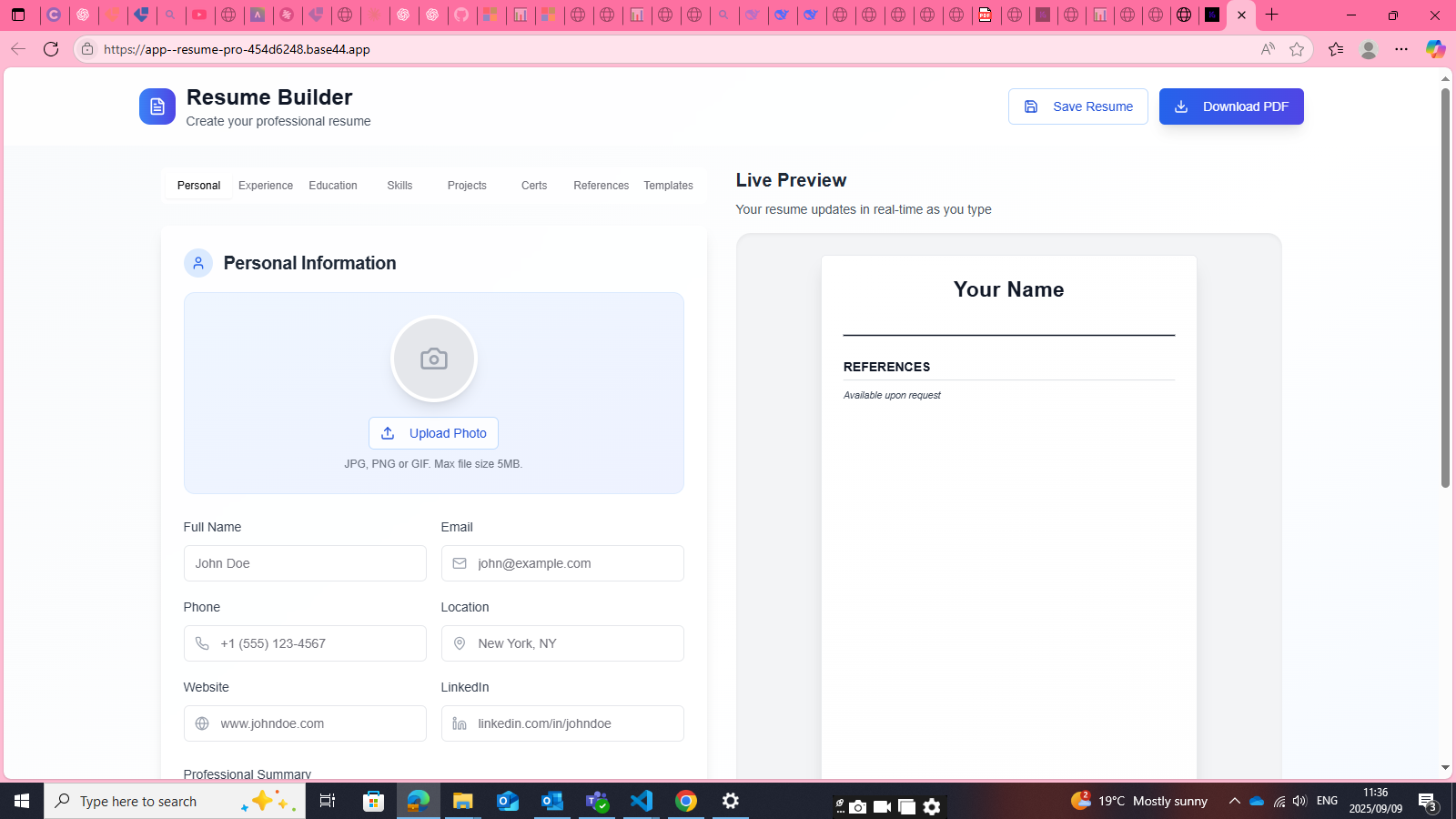The image size is (1456, 819).
Task: Click the person icon beside Personal Information
Action: point(198,263)
